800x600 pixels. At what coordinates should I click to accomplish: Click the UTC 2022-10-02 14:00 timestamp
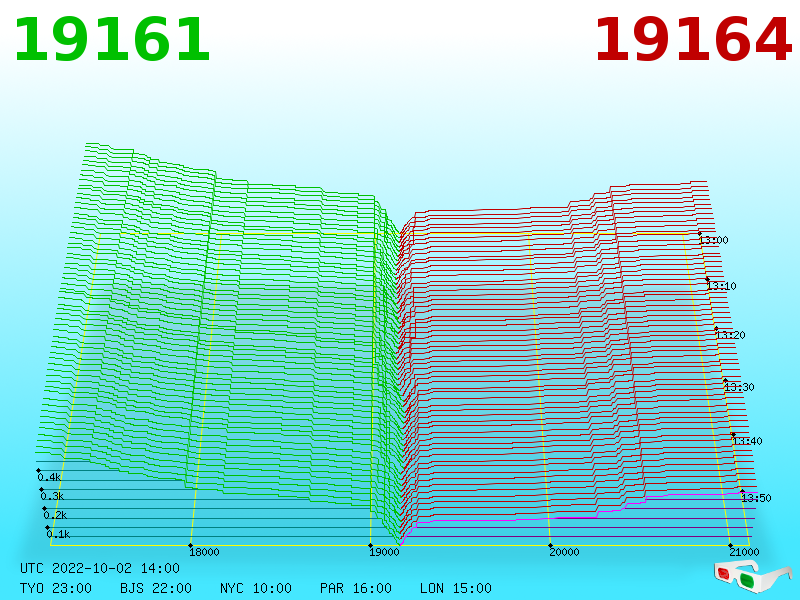(x=100, y=568)
